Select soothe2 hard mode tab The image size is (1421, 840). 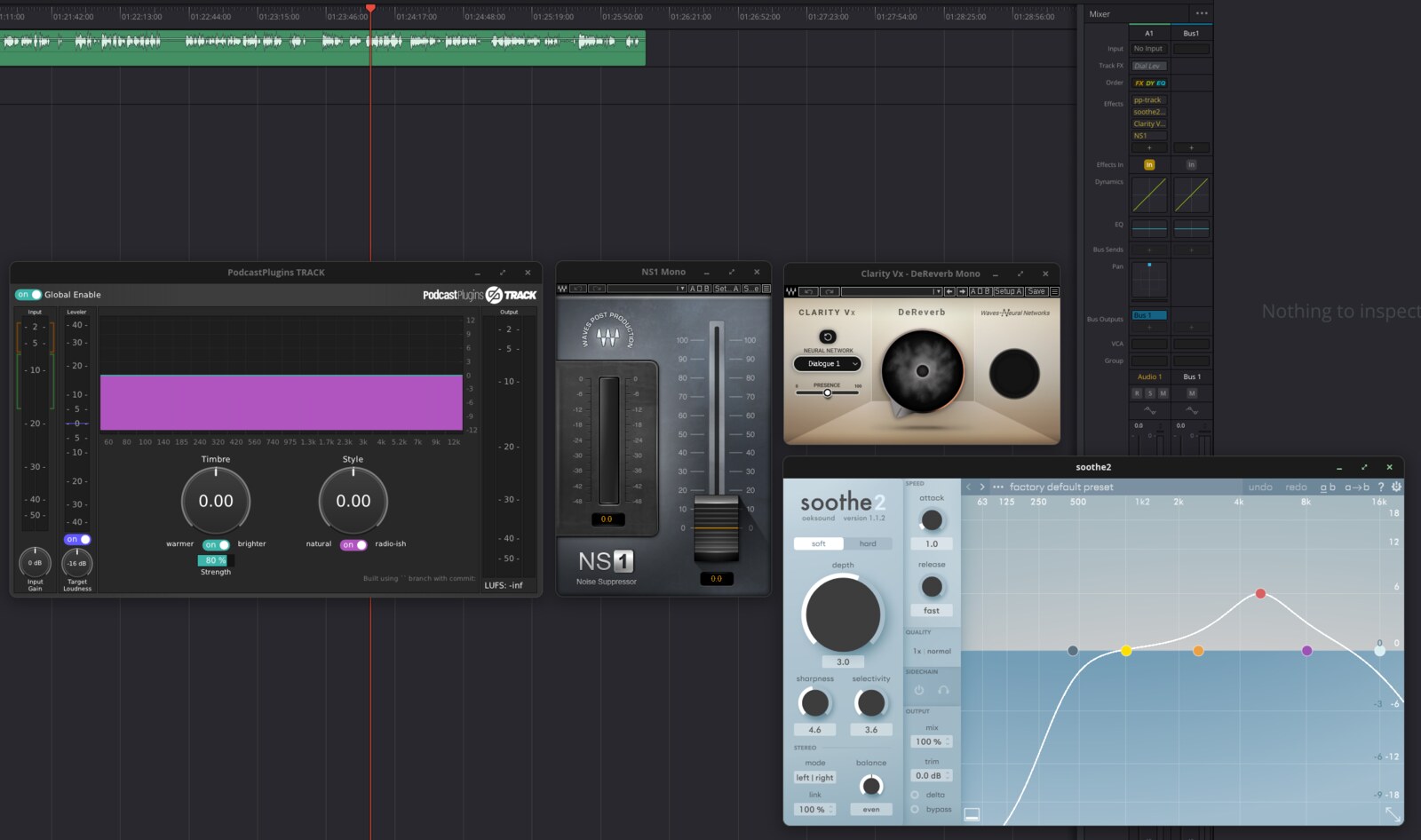coord(868,543)
